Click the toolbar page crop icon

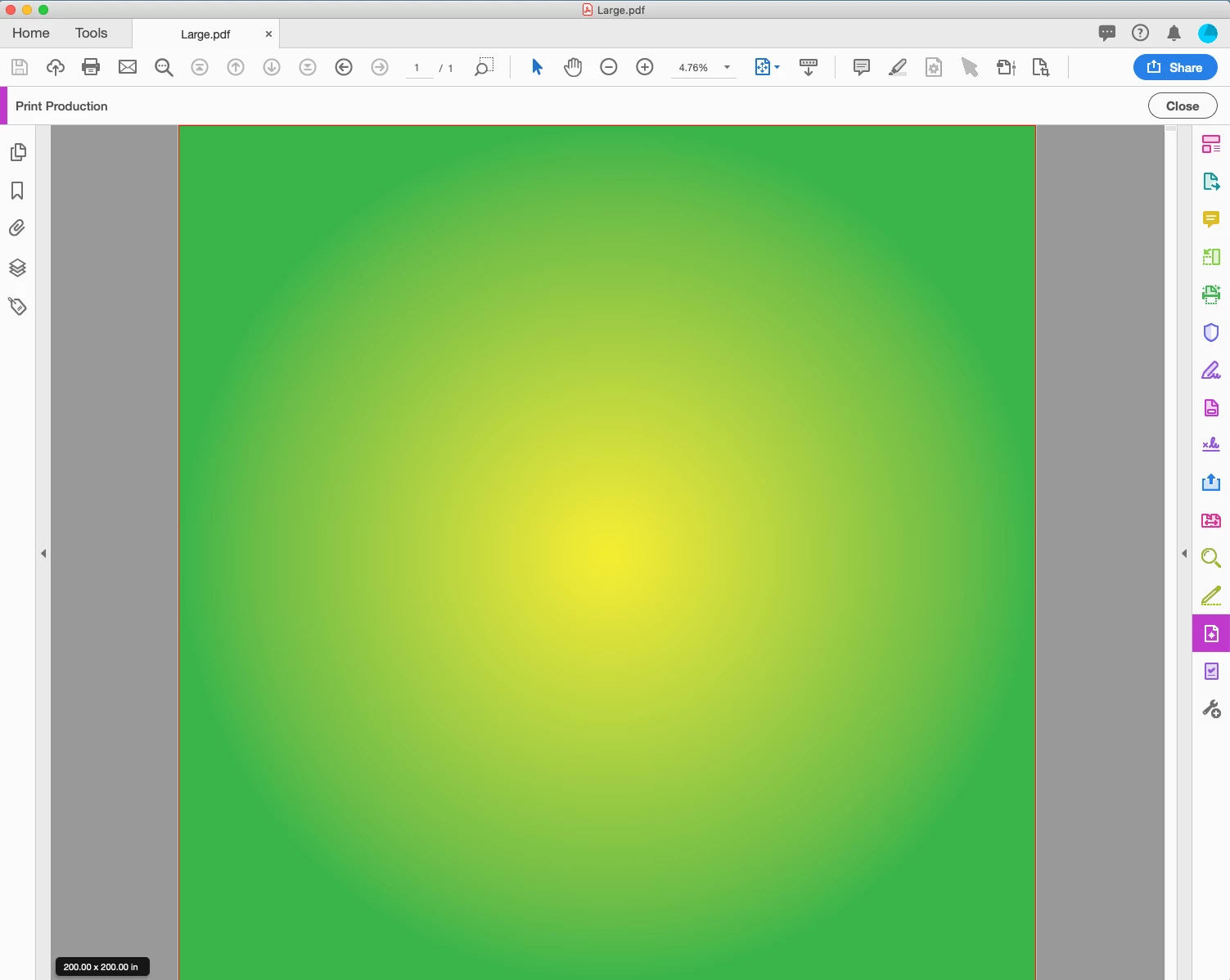(1041, 67)
